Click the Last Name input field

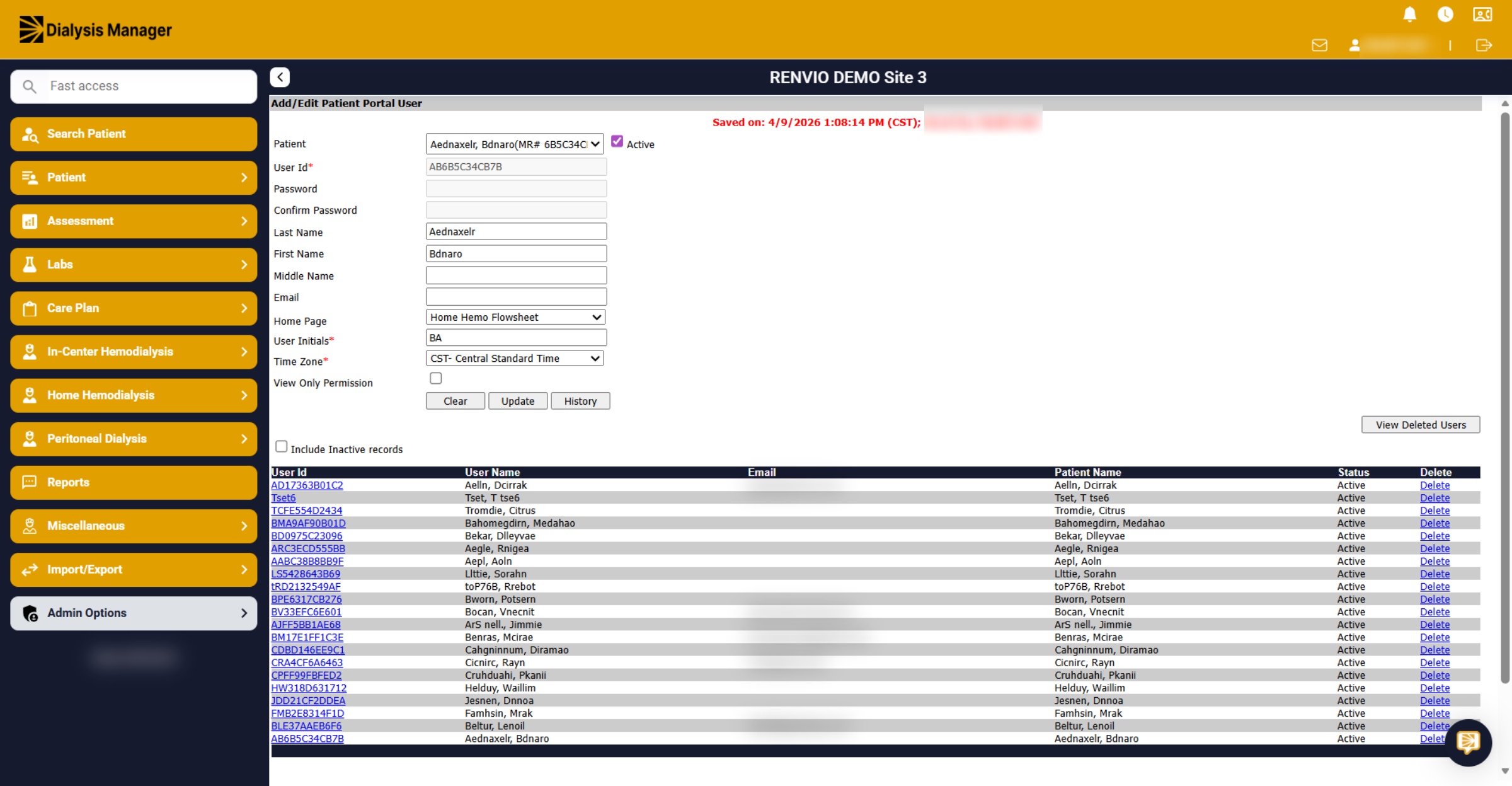click(x=516, y=231)
